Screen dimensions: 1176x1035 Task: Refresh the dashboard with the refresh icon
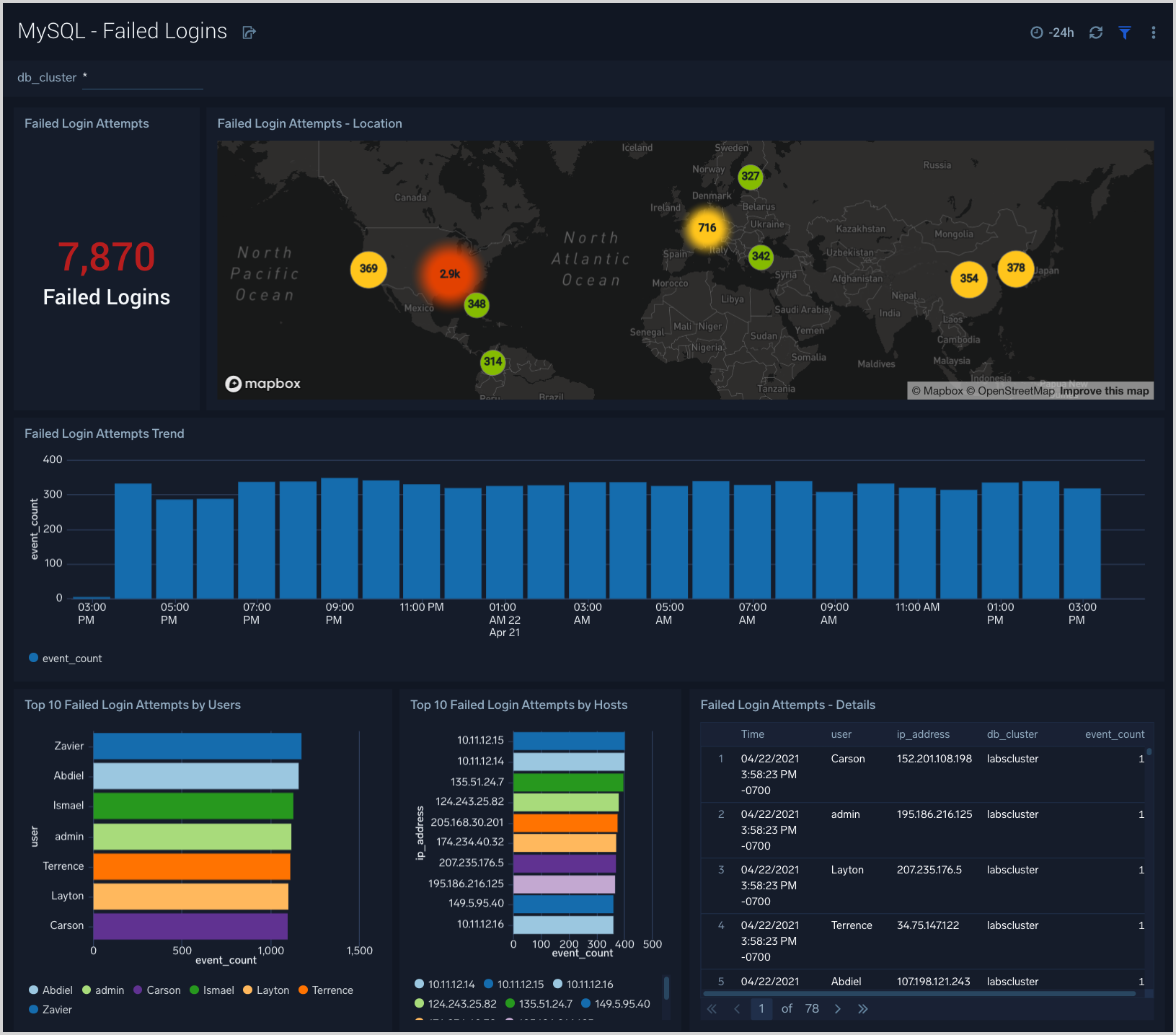coord(1096,32)
